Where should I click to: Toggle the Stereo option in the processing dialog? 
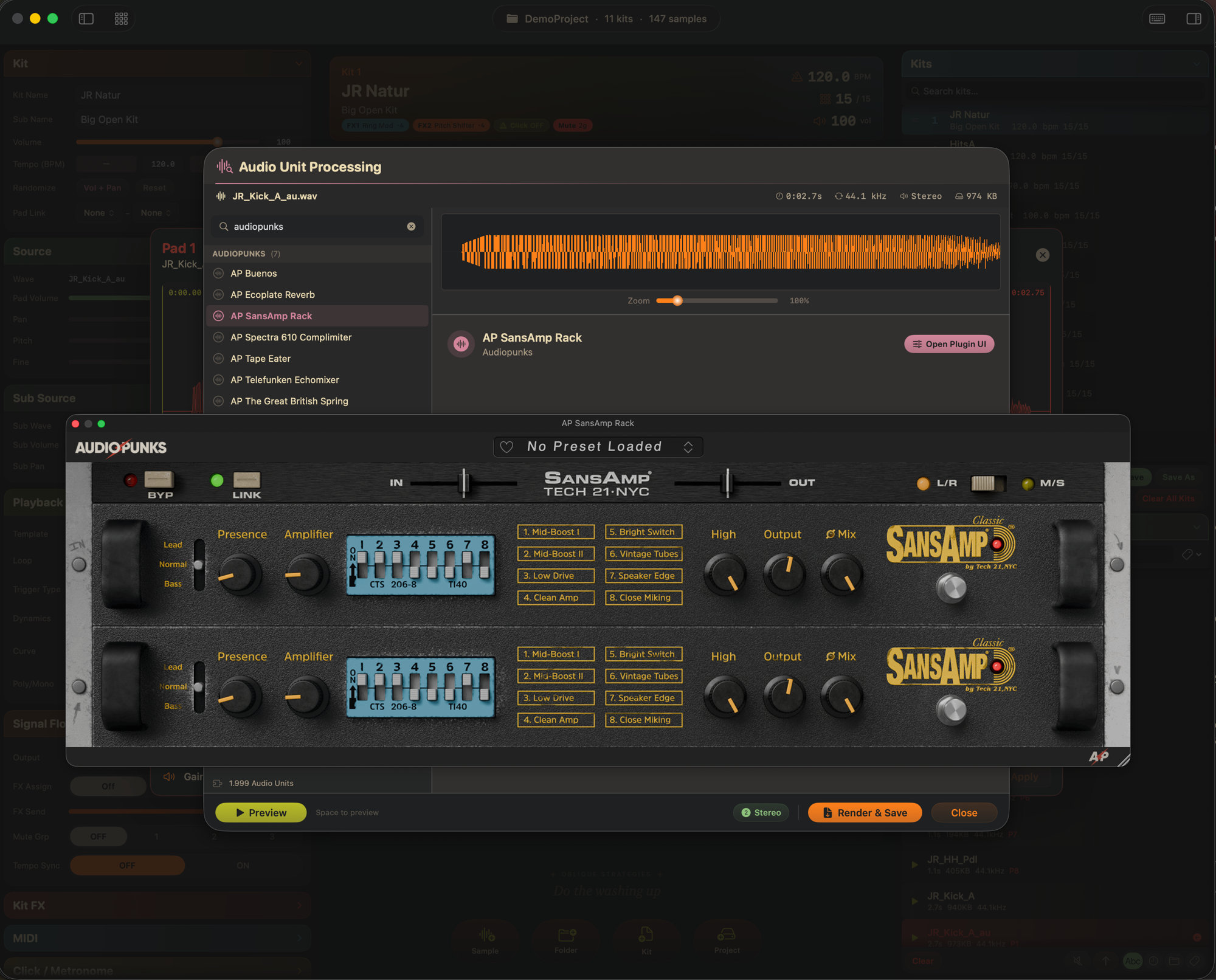click(761, 812)
